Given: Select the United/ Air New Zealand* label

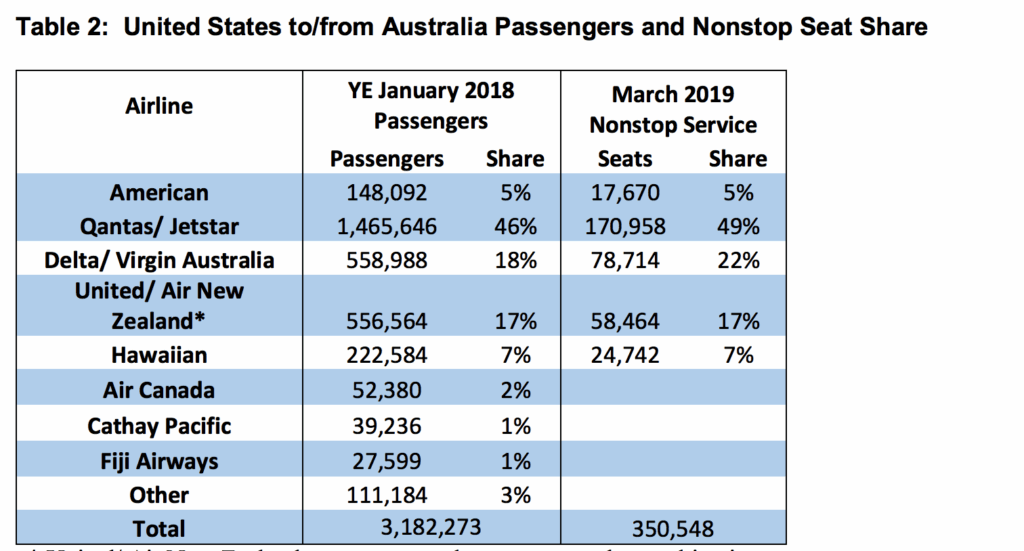Looking at the screenshot, I should click(x=159, y=306).
